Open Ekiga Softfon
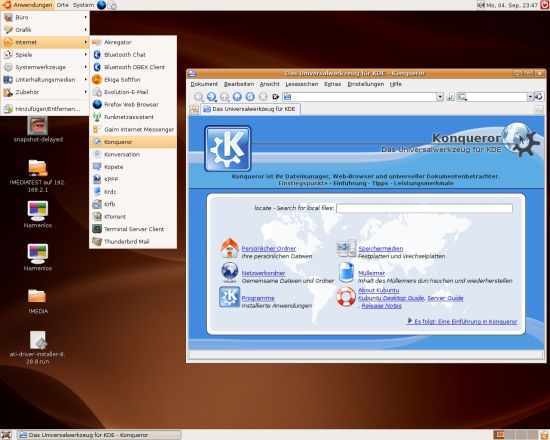 click(133, 80)
